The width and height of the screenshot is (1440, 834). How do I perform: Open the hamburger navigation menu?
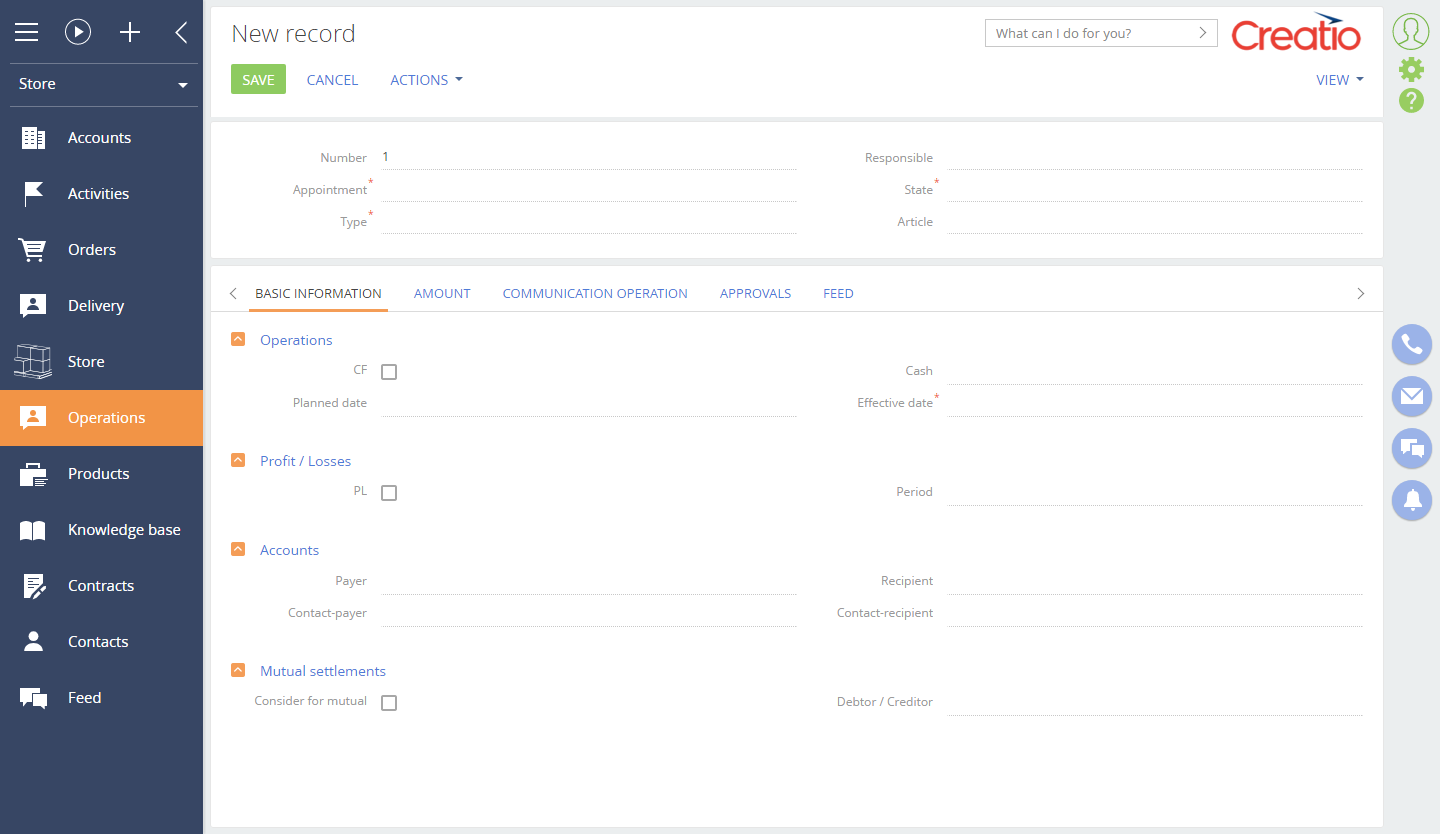tap(26, 33)
